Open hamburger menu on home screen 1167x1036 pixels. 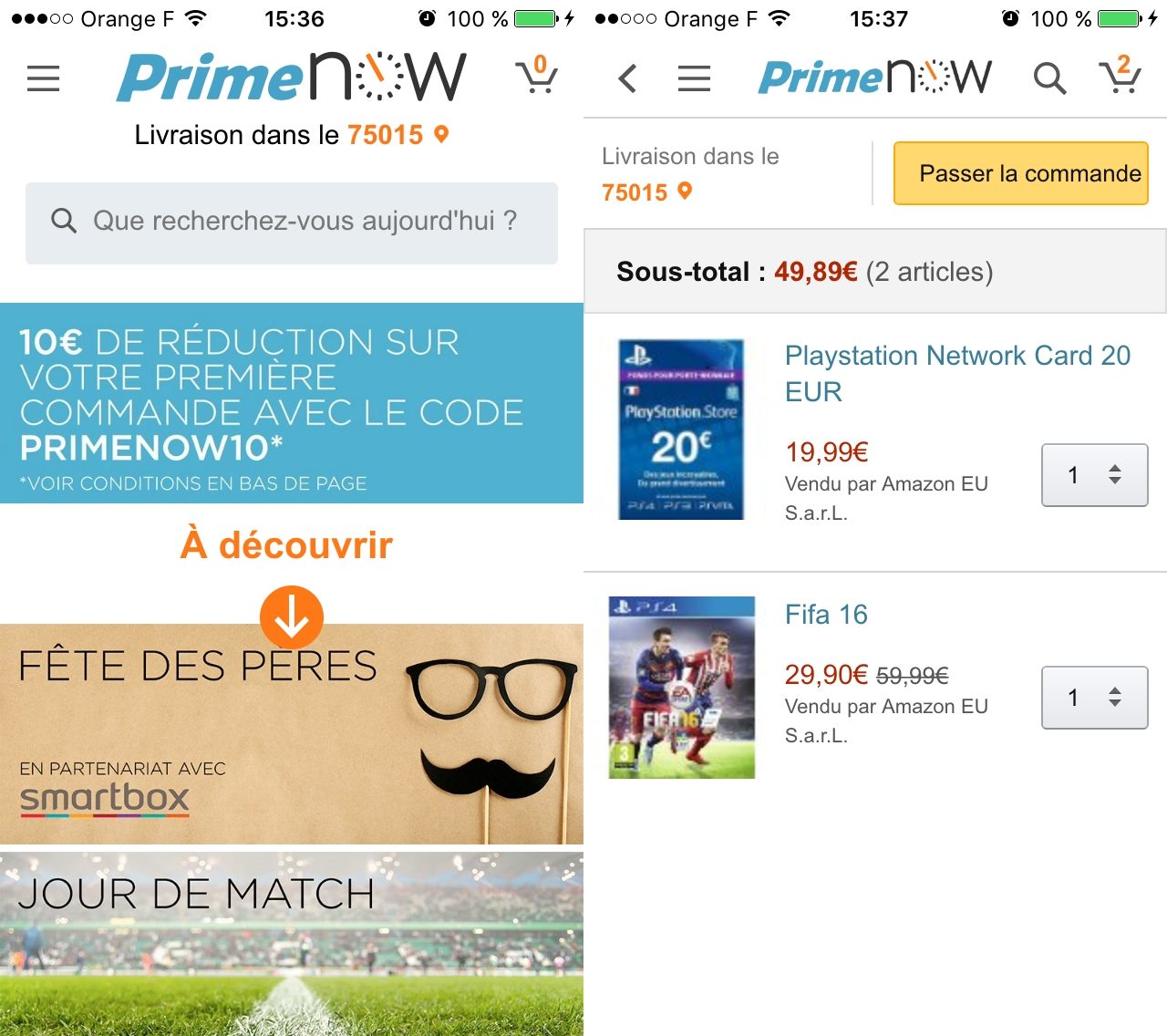43,78
